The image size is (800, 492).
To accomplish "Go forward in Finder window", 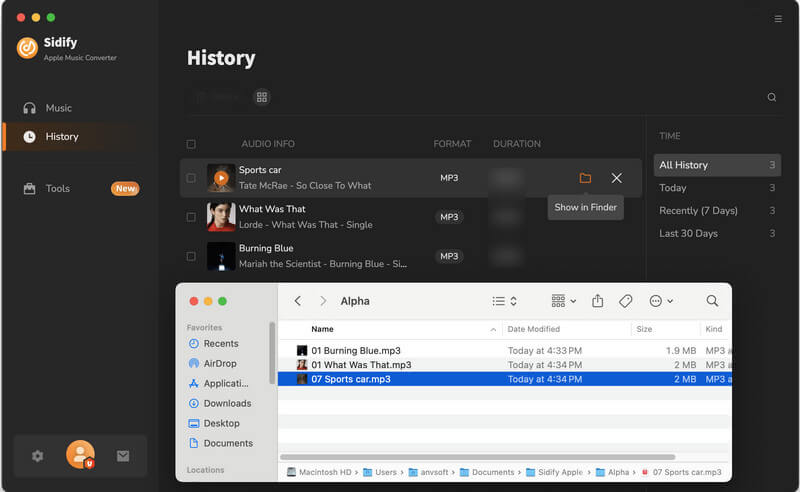I will pyautogui.click(x=323, y=301).
